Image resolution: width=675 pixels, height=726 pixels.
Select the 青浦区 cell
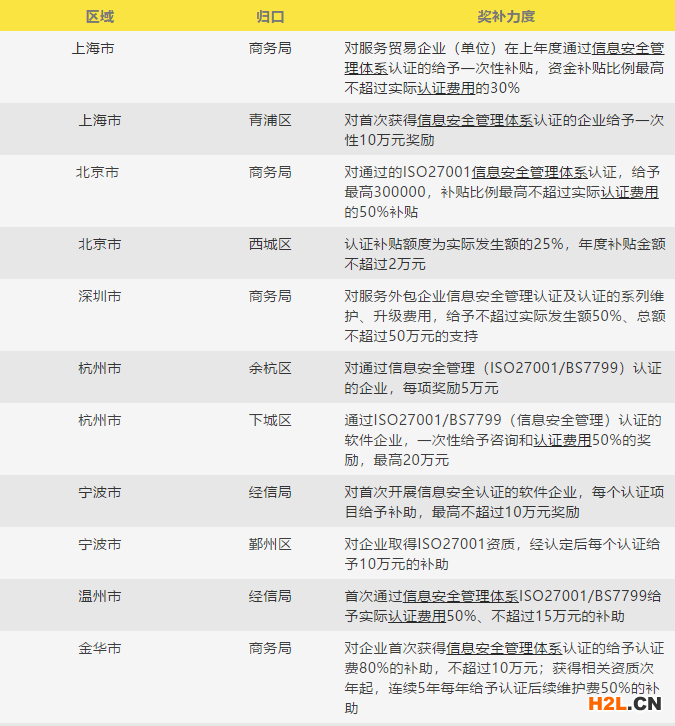pyautogui.click(x=270, y=120)
